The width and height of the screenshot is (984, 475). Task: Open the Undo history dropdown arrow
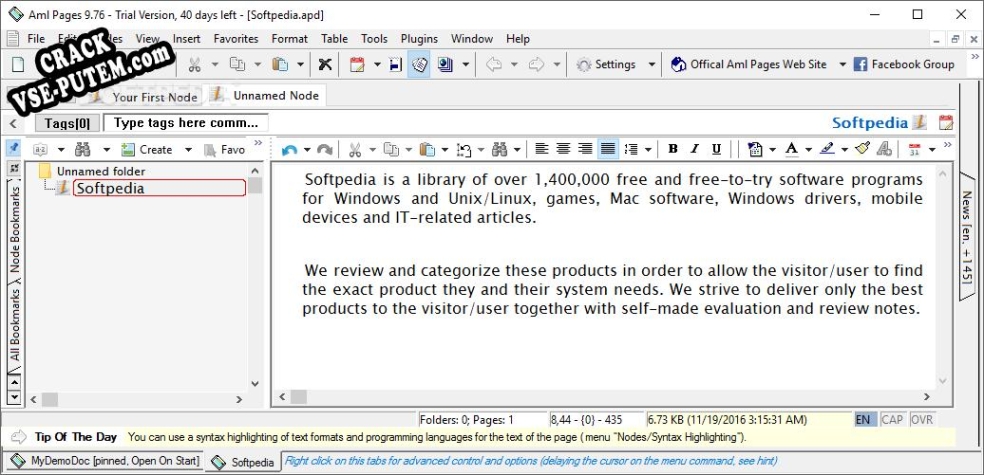[x=307, y=149]
